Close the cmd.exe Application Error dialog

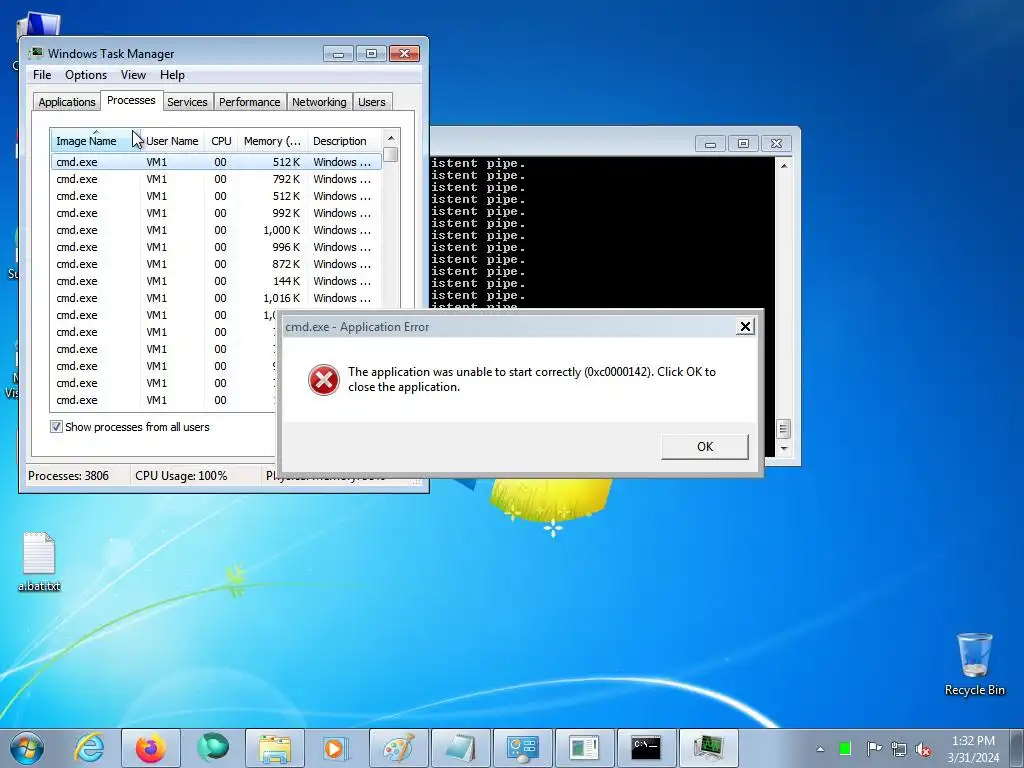point(745,327)
